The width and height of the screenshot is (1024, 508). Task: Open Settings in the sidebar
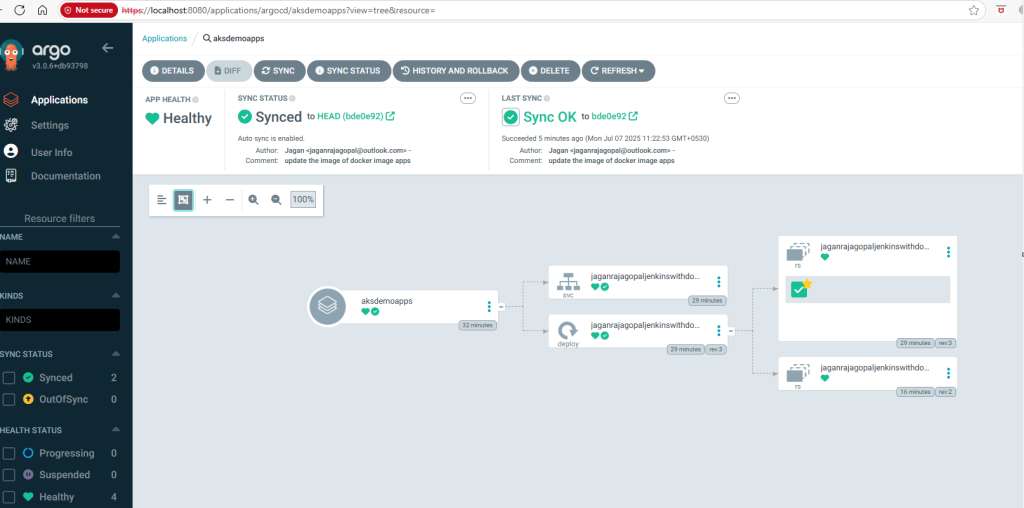pos(50,125)
